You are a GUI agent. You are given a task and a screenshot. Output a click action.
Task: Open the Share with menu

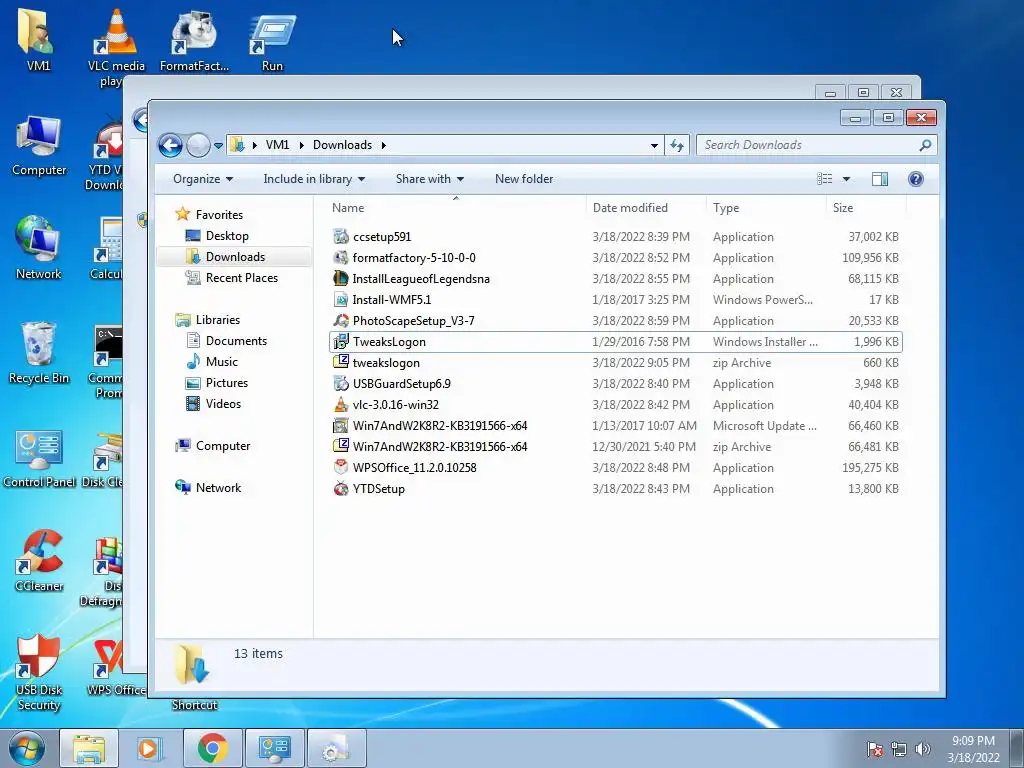coord(430,179)
